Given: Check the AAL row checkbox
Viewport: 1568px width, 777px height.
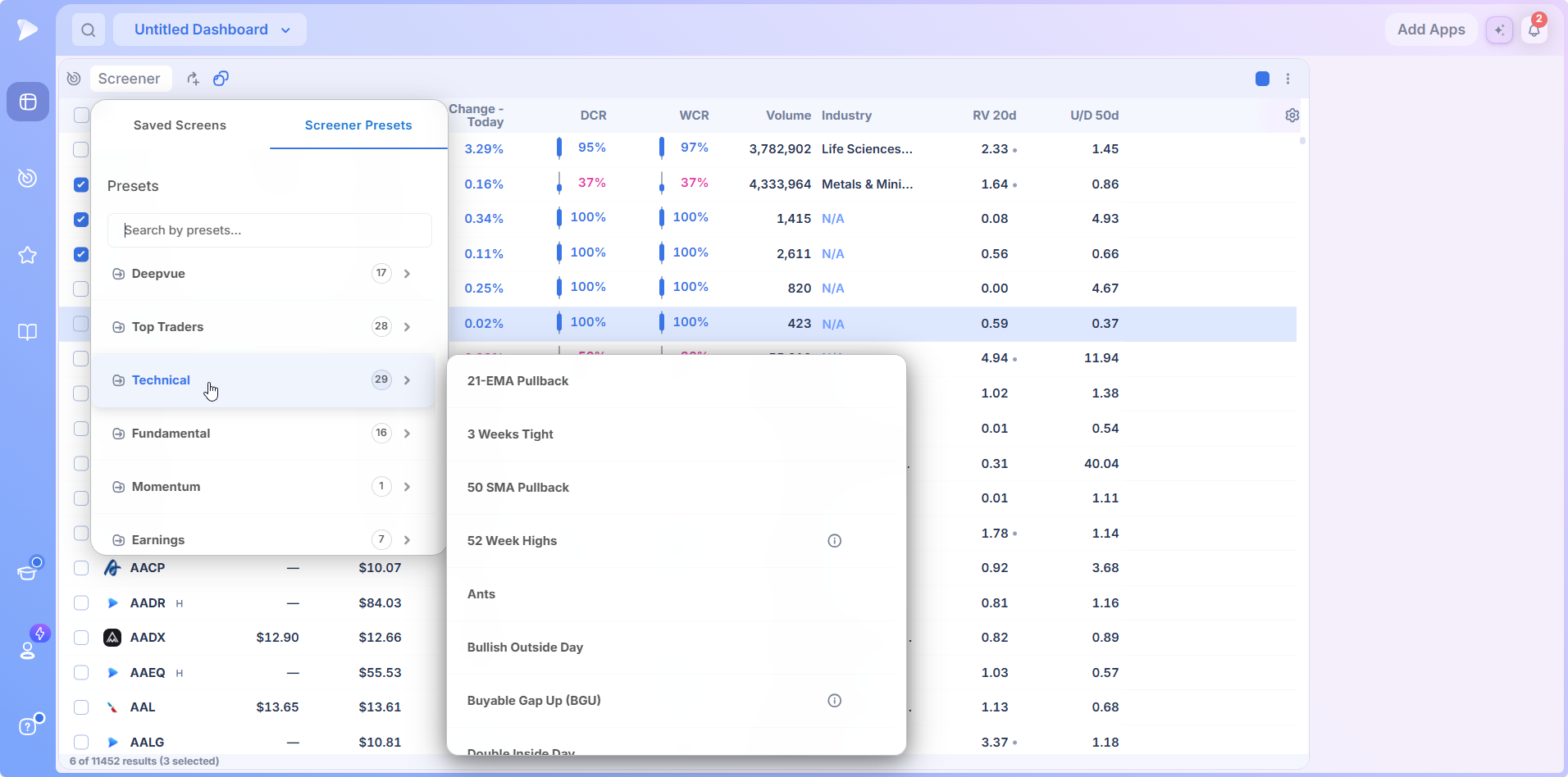Looking at the screenshot, I should (x=81, y=707).
